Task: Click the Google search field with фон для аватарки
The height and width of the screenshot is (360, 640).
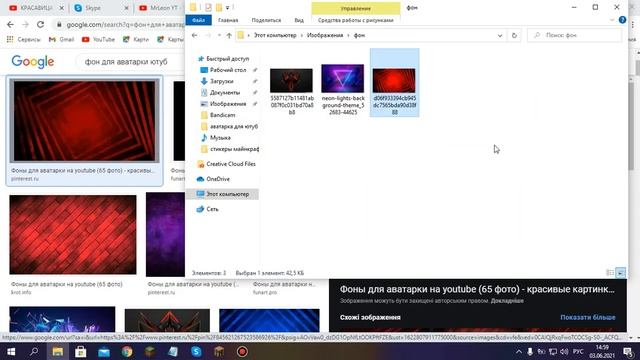Action: click(x=130, y=62)
